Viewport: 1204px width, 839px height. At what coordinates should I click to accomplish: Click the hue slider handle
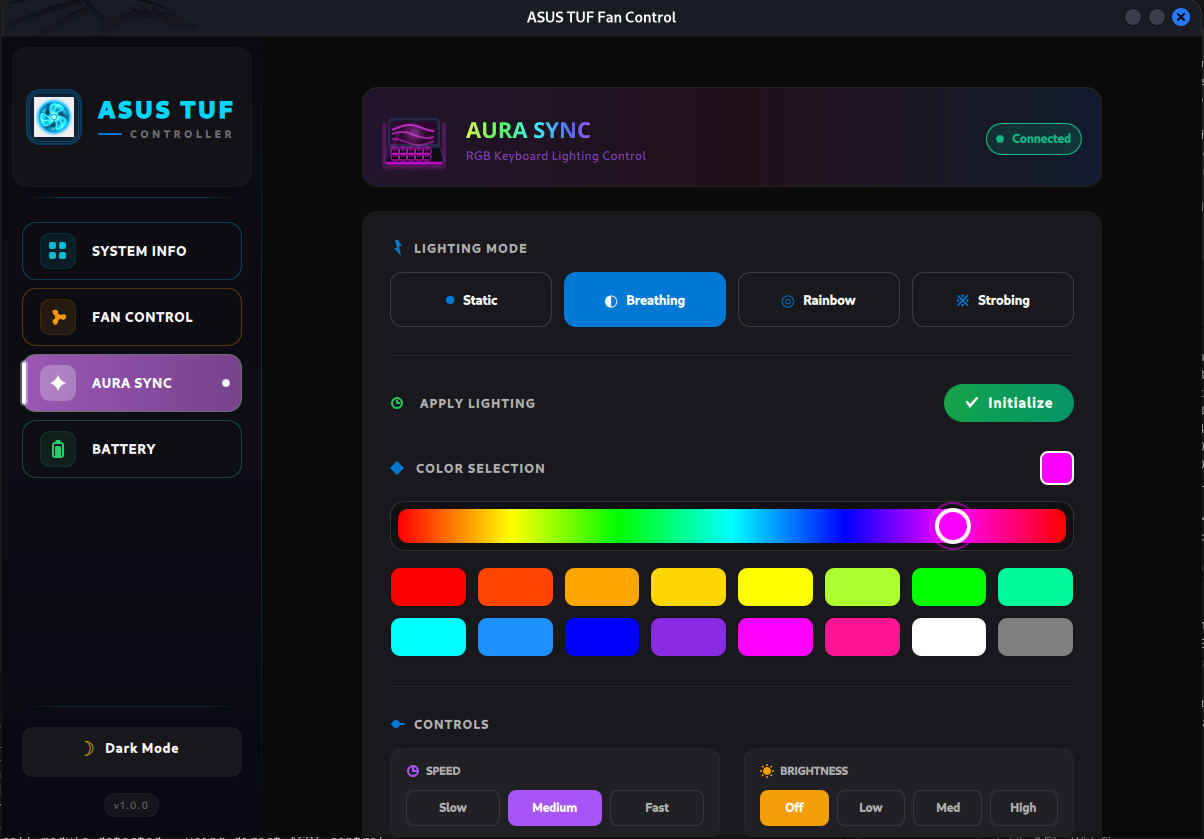coord(953,525)
